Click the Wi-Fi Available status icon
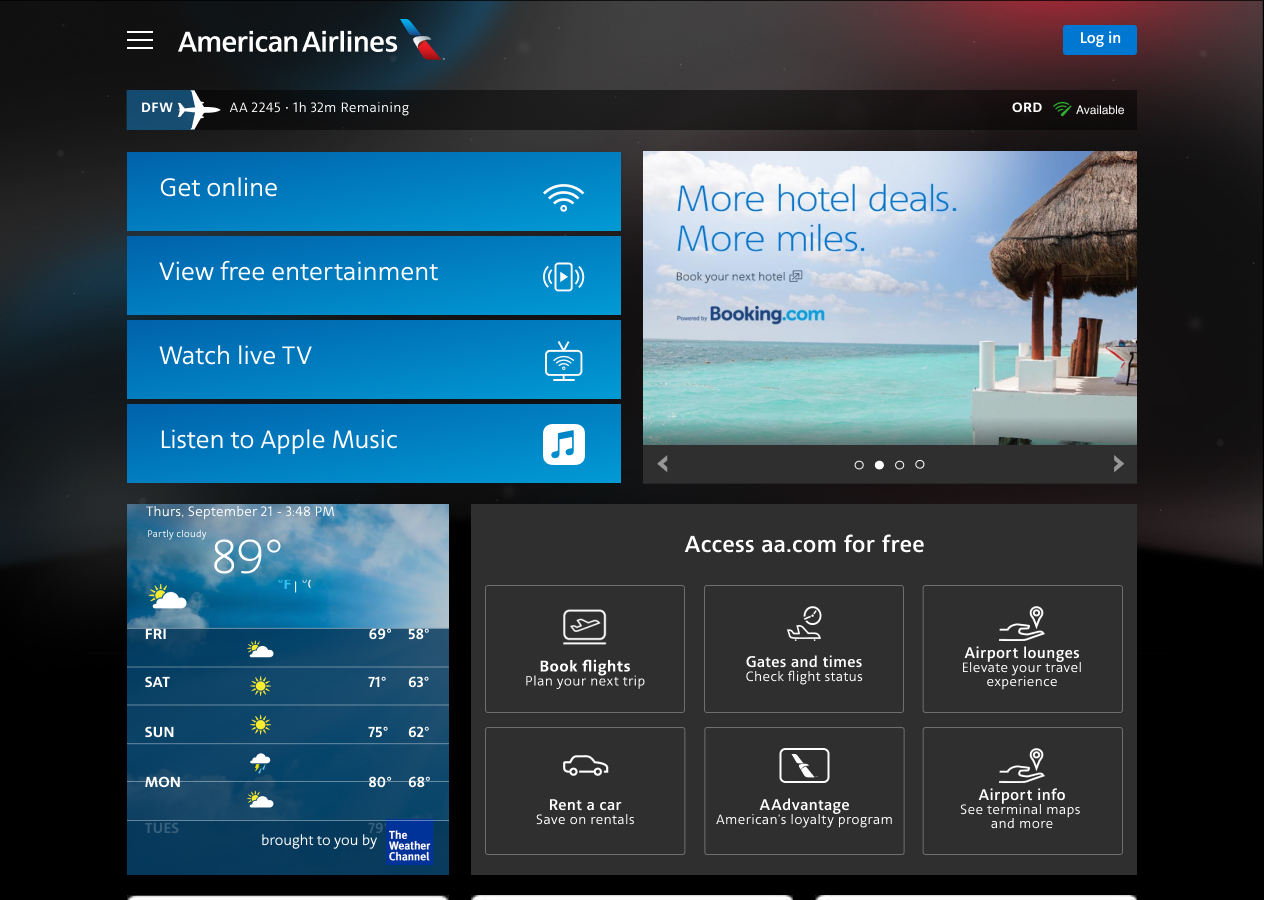The width and height of the screenshot is (1264, 900). pyautogui.click(x=1061, y=109)
